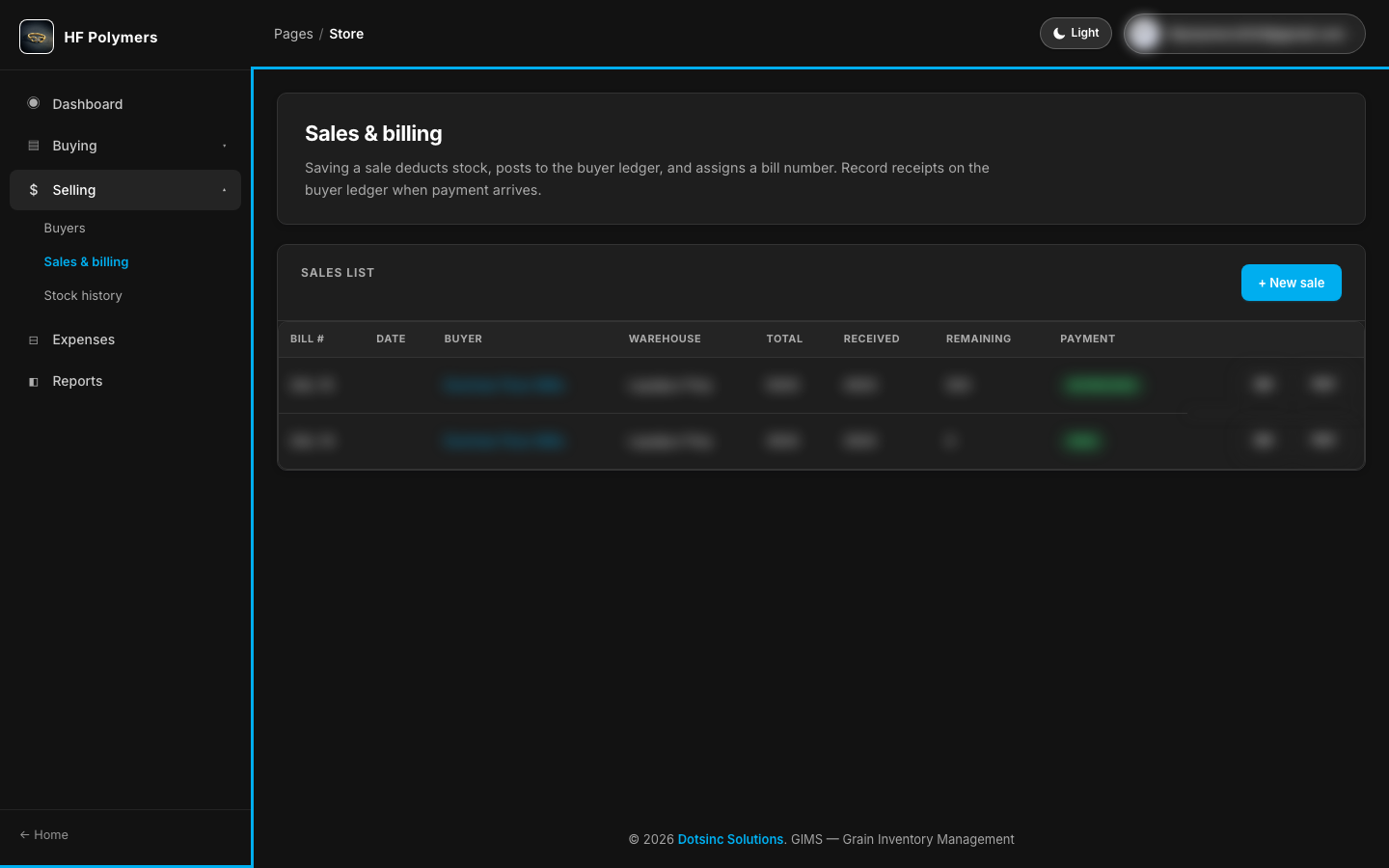
Task: Click the Dashboard circle icon
Action: pos(34,103)
